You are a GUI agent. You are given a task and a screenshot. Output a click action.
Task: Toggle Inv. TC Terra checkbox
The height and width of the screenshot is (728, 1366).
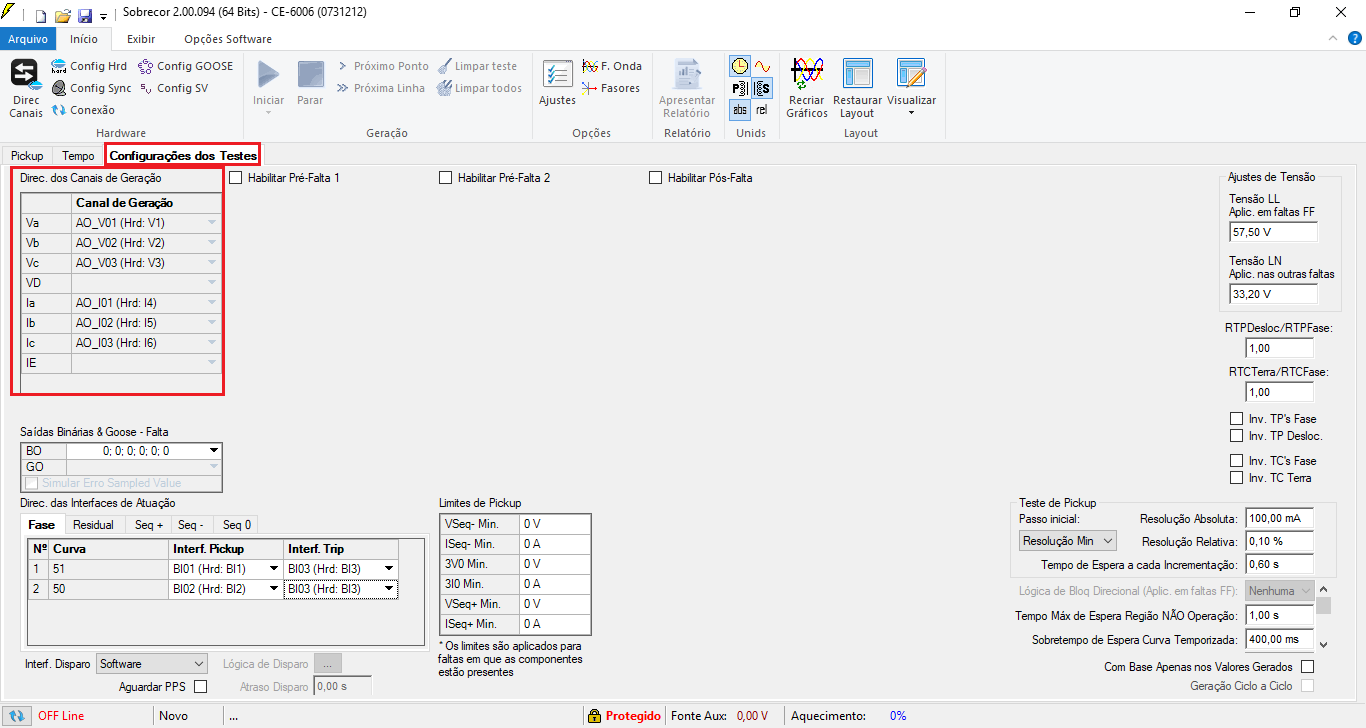1236,478
